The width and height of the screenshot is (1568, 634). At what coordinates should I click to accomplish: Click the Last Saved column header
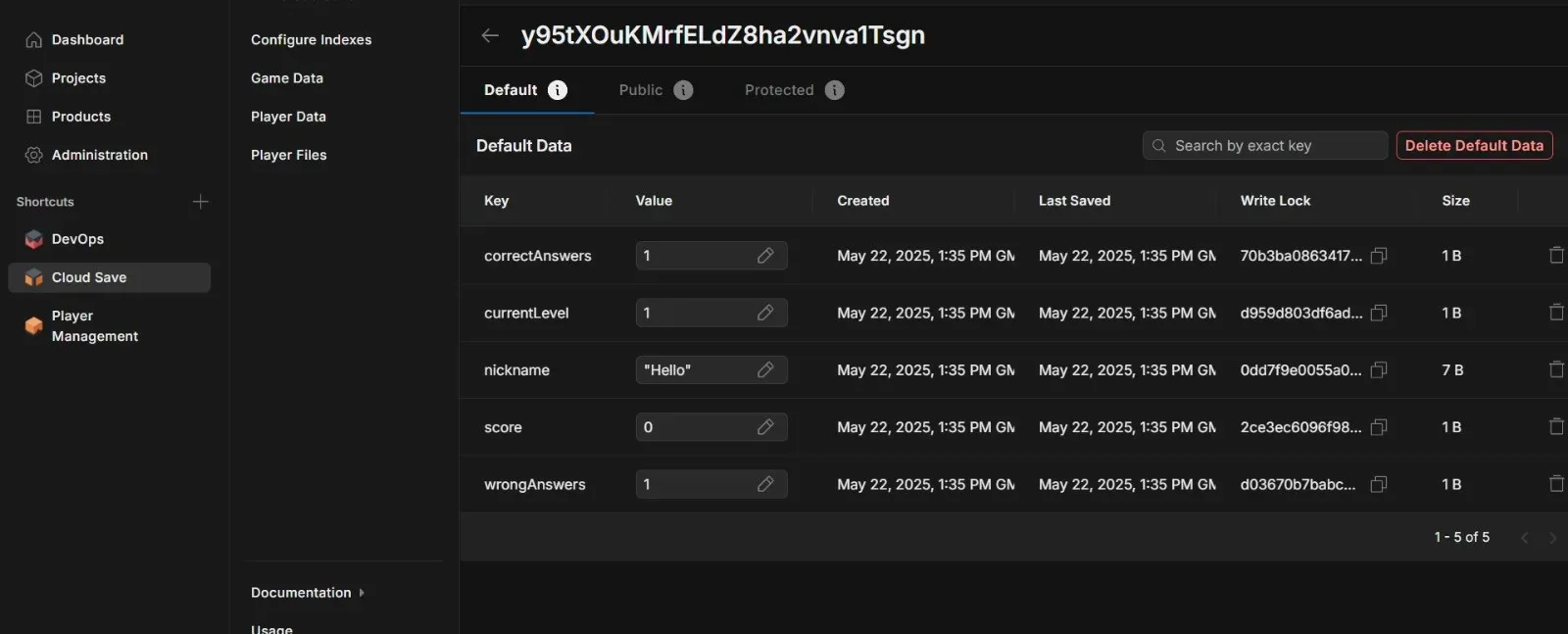1074,201
